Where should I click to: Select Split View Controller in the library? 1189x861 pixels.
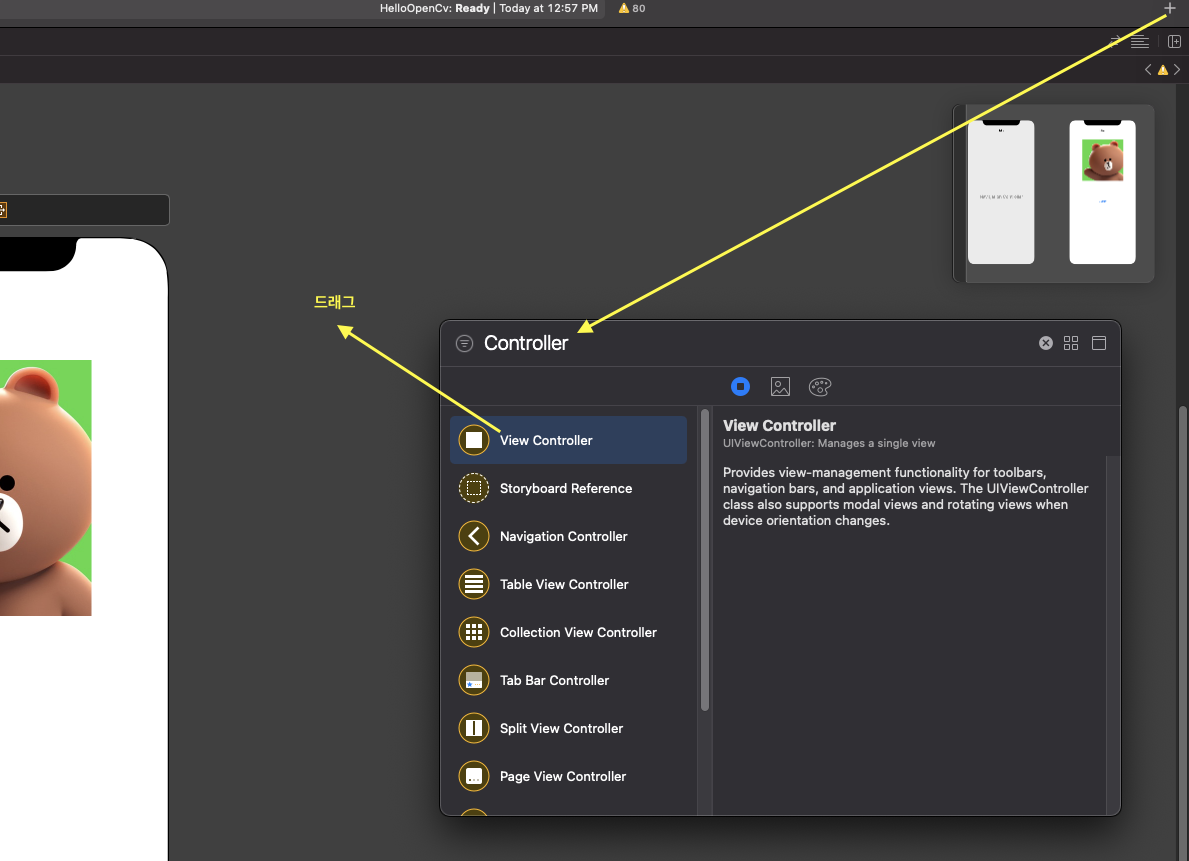click(568, 728)
